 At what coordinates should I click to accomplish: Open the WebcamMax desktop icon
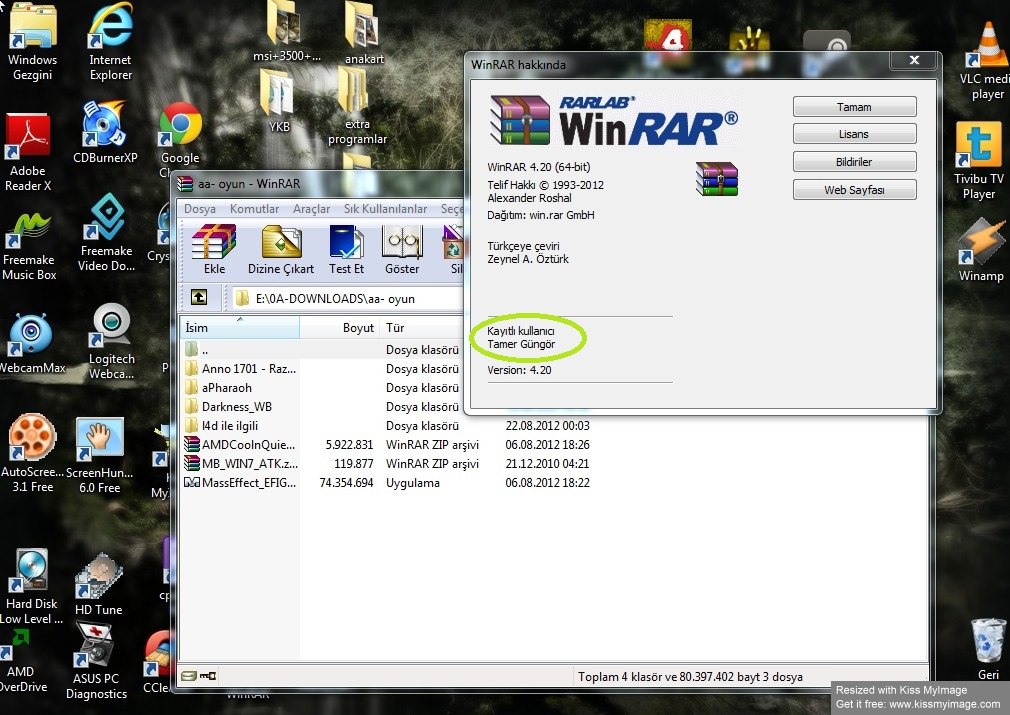coord(31,343)
